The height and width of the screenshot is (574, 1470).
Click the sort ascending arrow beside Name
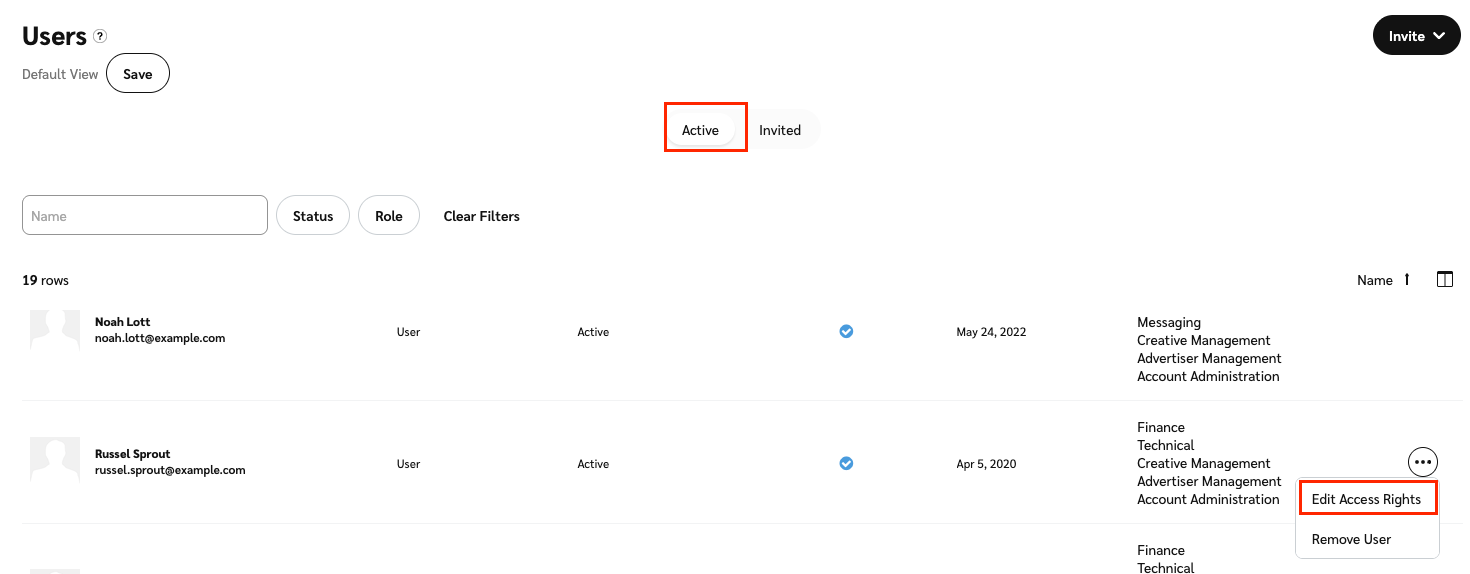tap(1407, 280)
